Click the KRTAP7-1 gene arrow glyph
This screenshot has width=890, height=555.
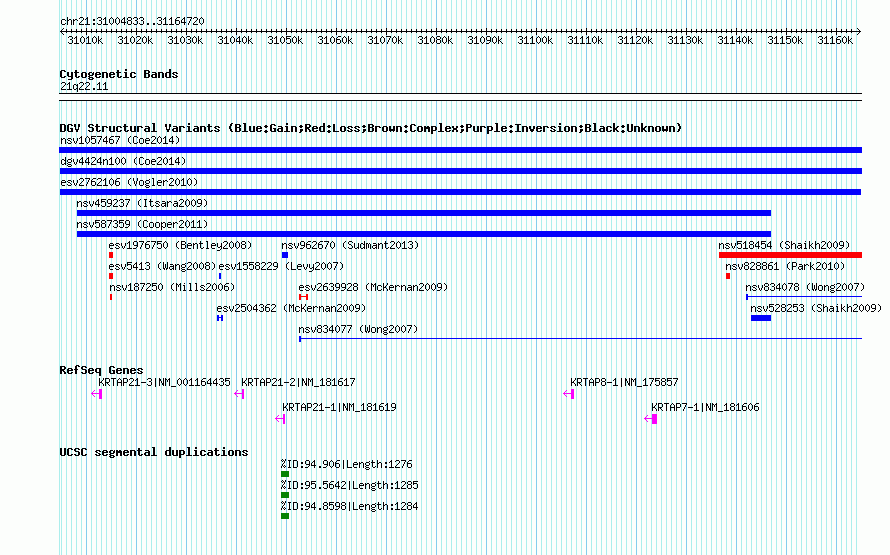pos(651,419)
